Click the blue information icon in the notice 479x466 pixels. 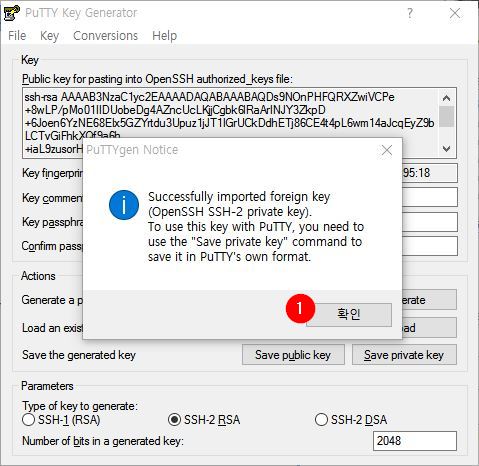pyautogui.click(x=124, y=205)
